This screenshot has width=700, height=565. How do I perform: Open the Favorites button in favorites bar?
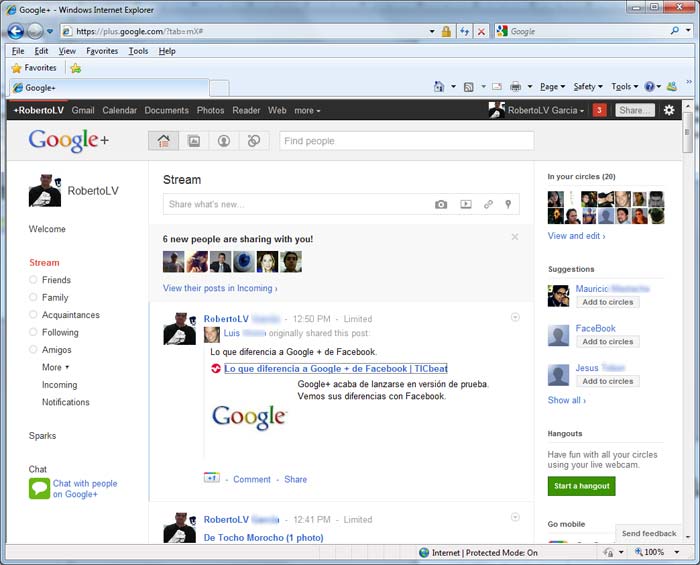coord(34,68)
